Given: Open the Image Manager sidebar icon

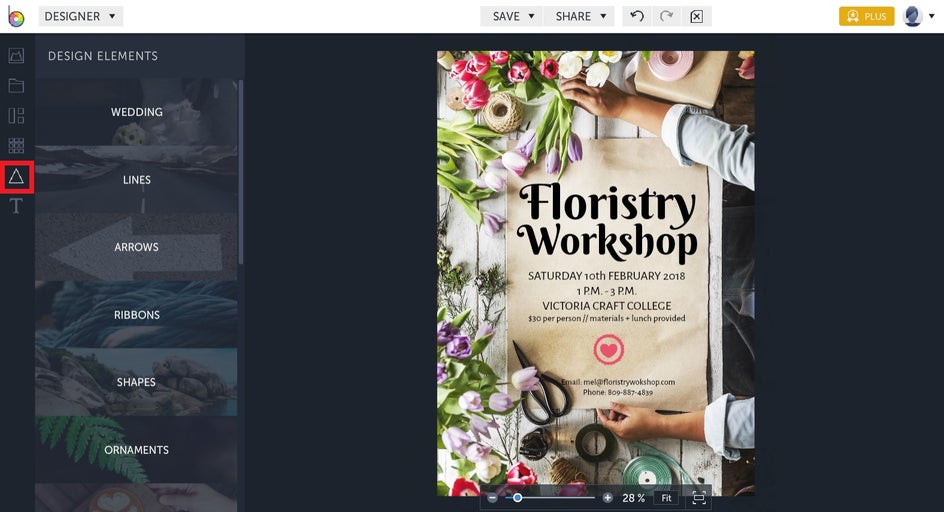Looking at the screenshot, I should pyautogui.click(x=16, y=56).
